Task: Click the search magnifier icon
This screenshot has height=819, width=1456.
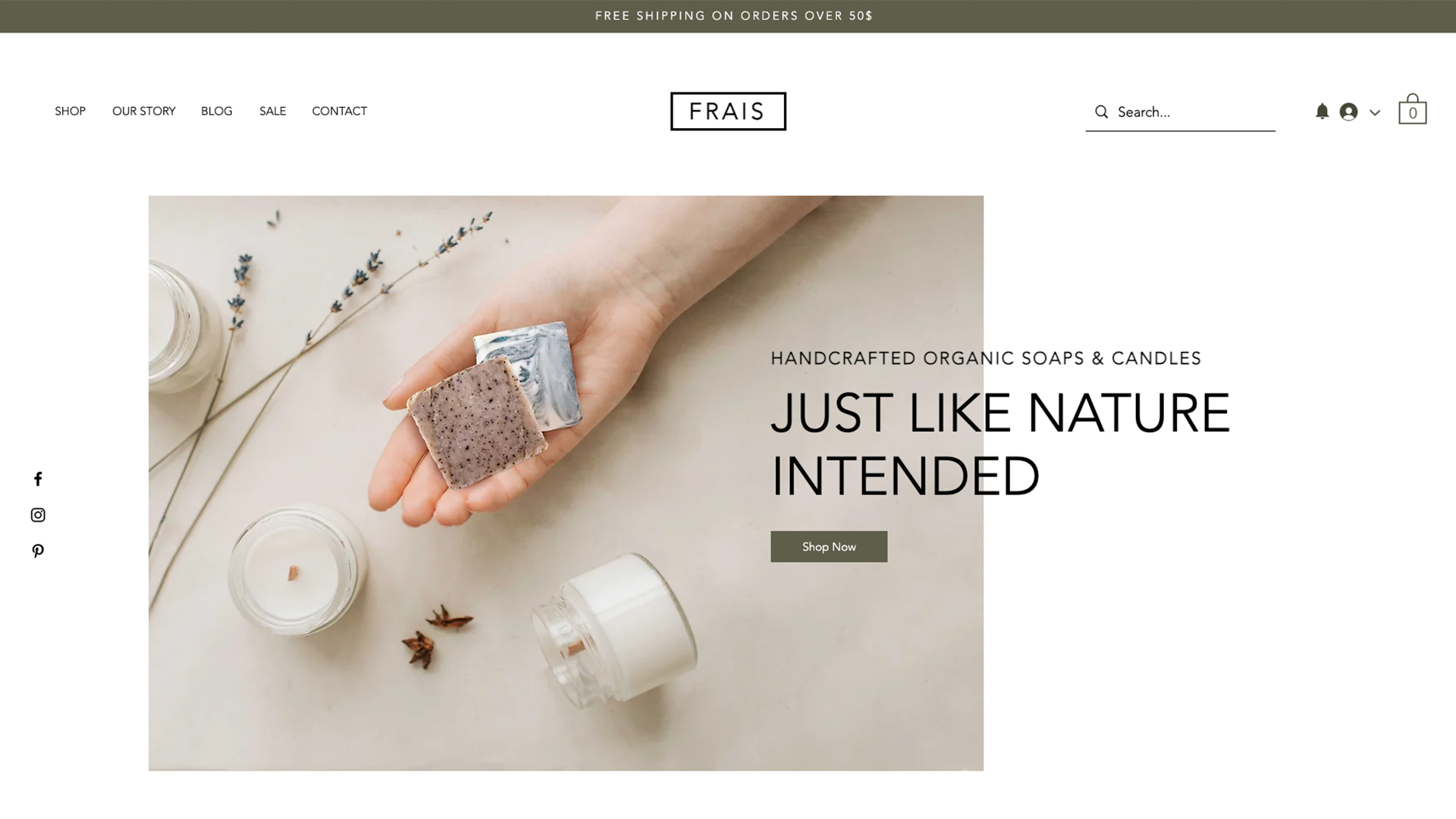Action: pyautogui.click(x=1101, y=112)
